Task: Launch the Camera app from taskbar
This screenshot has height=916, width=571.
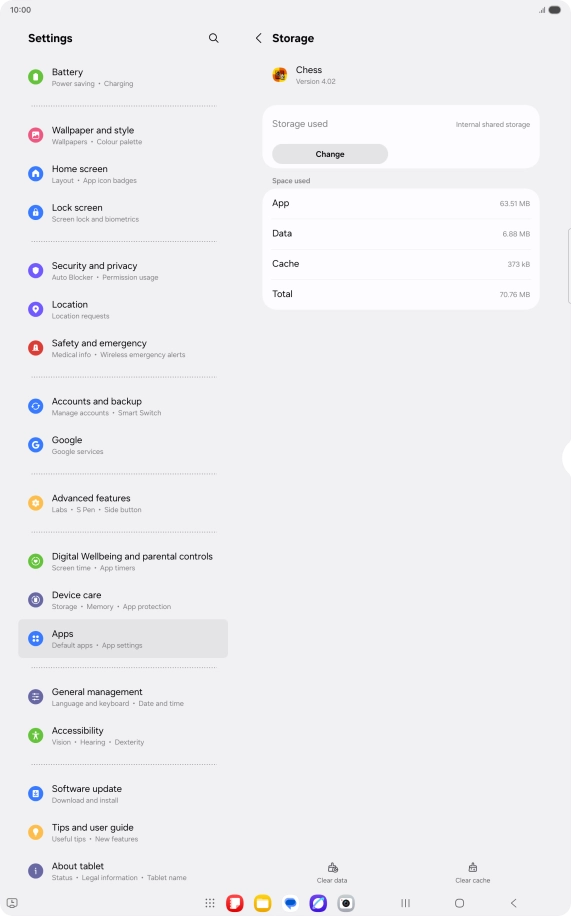Action: pyautogui.click(x=346, y=903)
